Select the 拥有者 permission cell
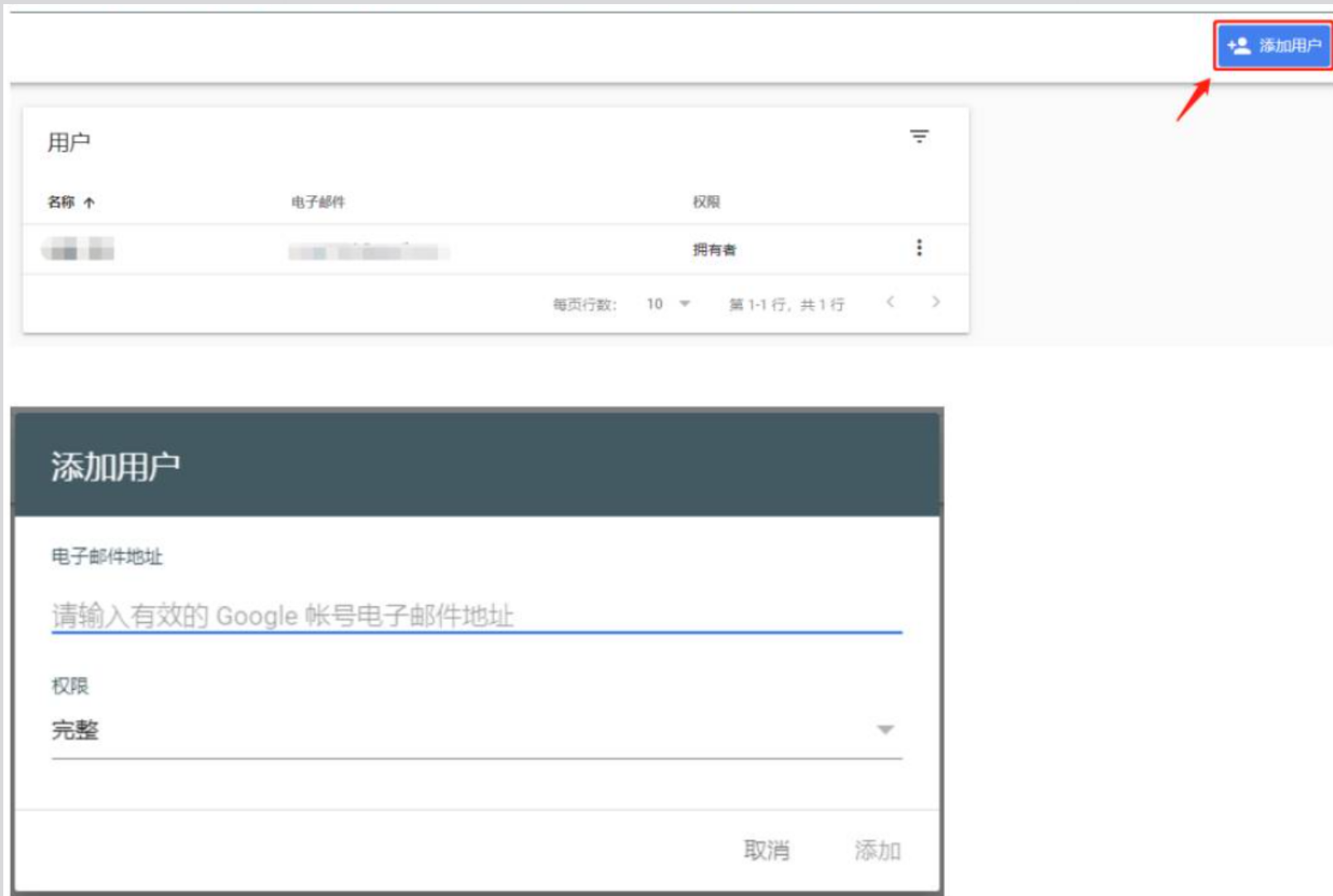Screen dimensions: 1333x896 [x=715, y=250]
